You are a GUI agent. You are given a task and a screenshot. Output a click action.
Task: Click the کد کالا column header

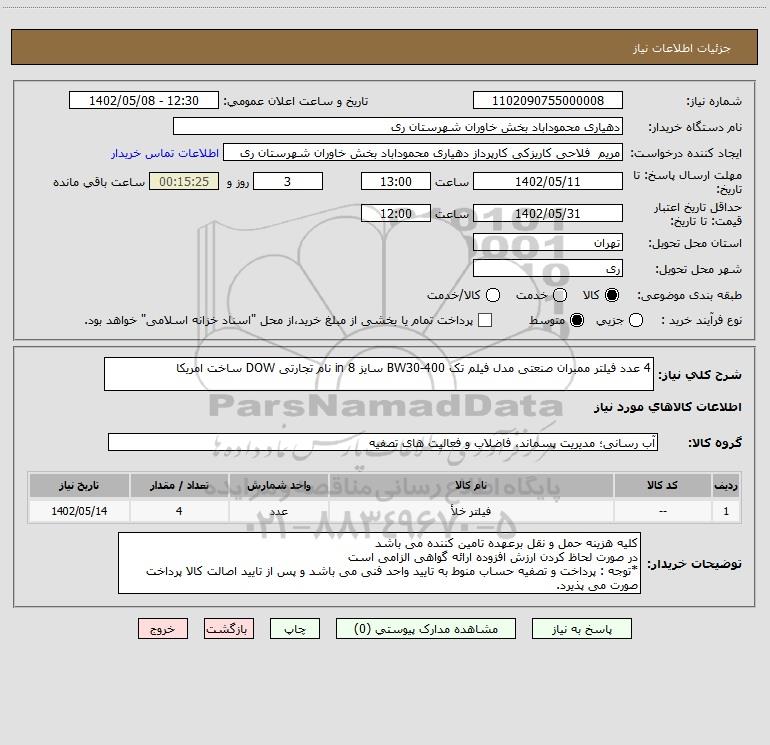[x=662, y=486]
